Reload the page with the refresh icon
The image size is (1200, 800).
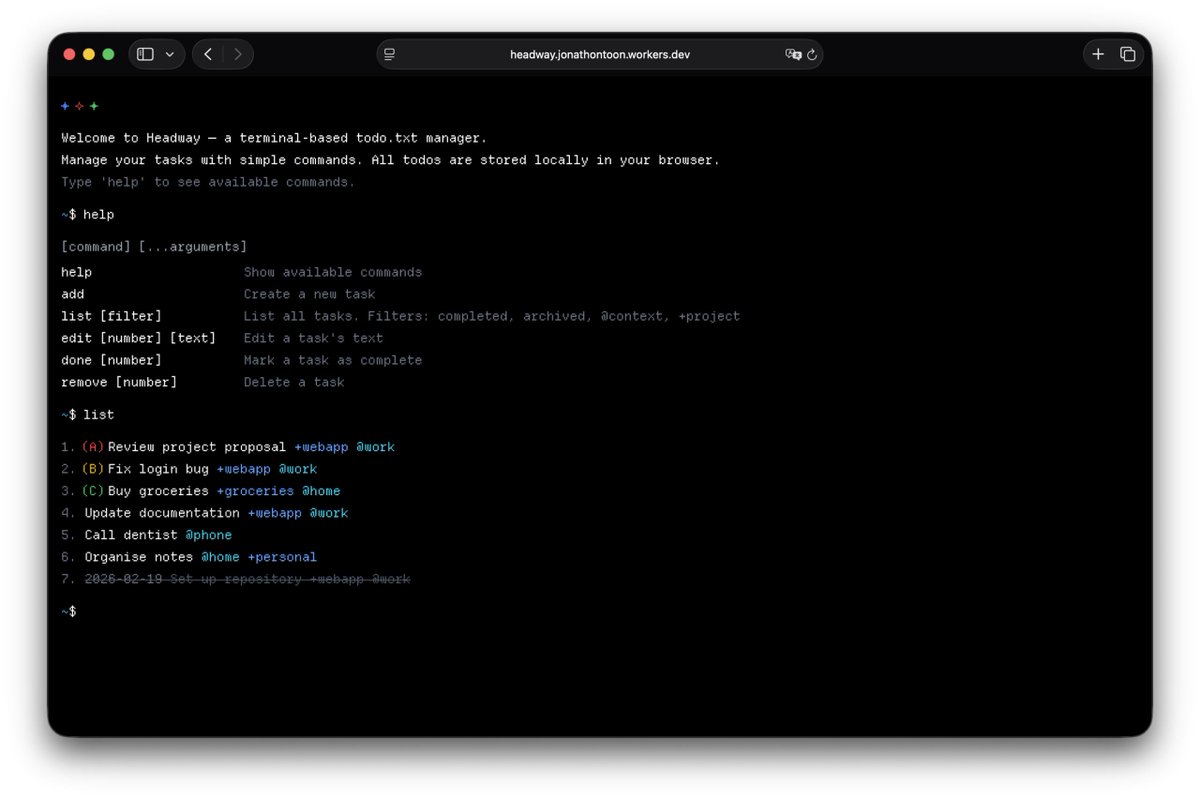click(812, 55)
